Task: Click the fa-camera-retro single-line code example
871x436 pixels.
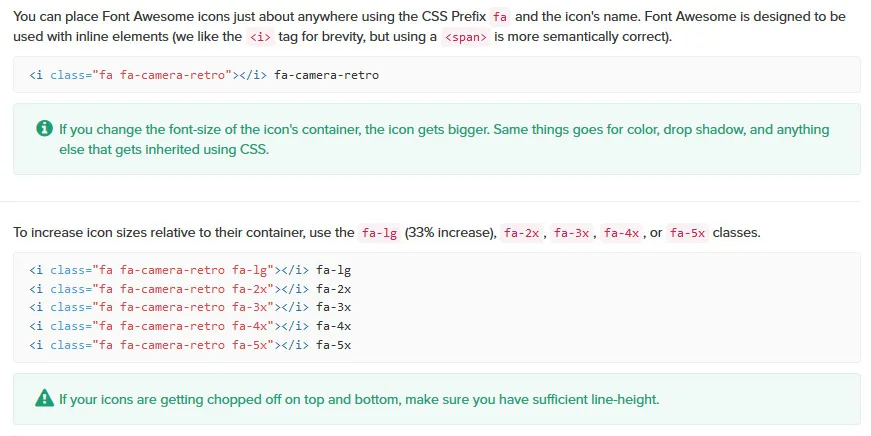Action: [x=204, y=75]
